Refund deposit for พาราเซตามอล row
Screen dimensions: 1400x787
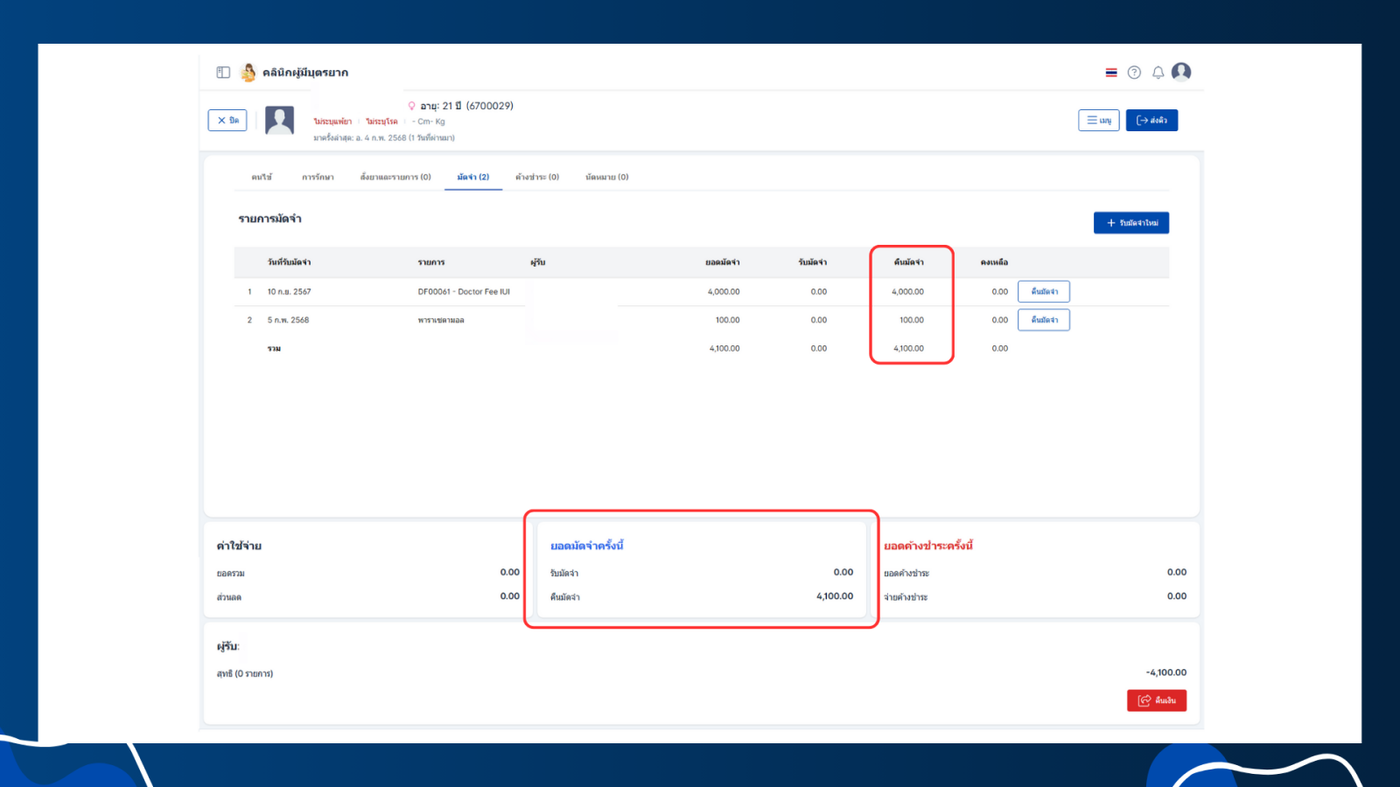(x=1043, y=320)
